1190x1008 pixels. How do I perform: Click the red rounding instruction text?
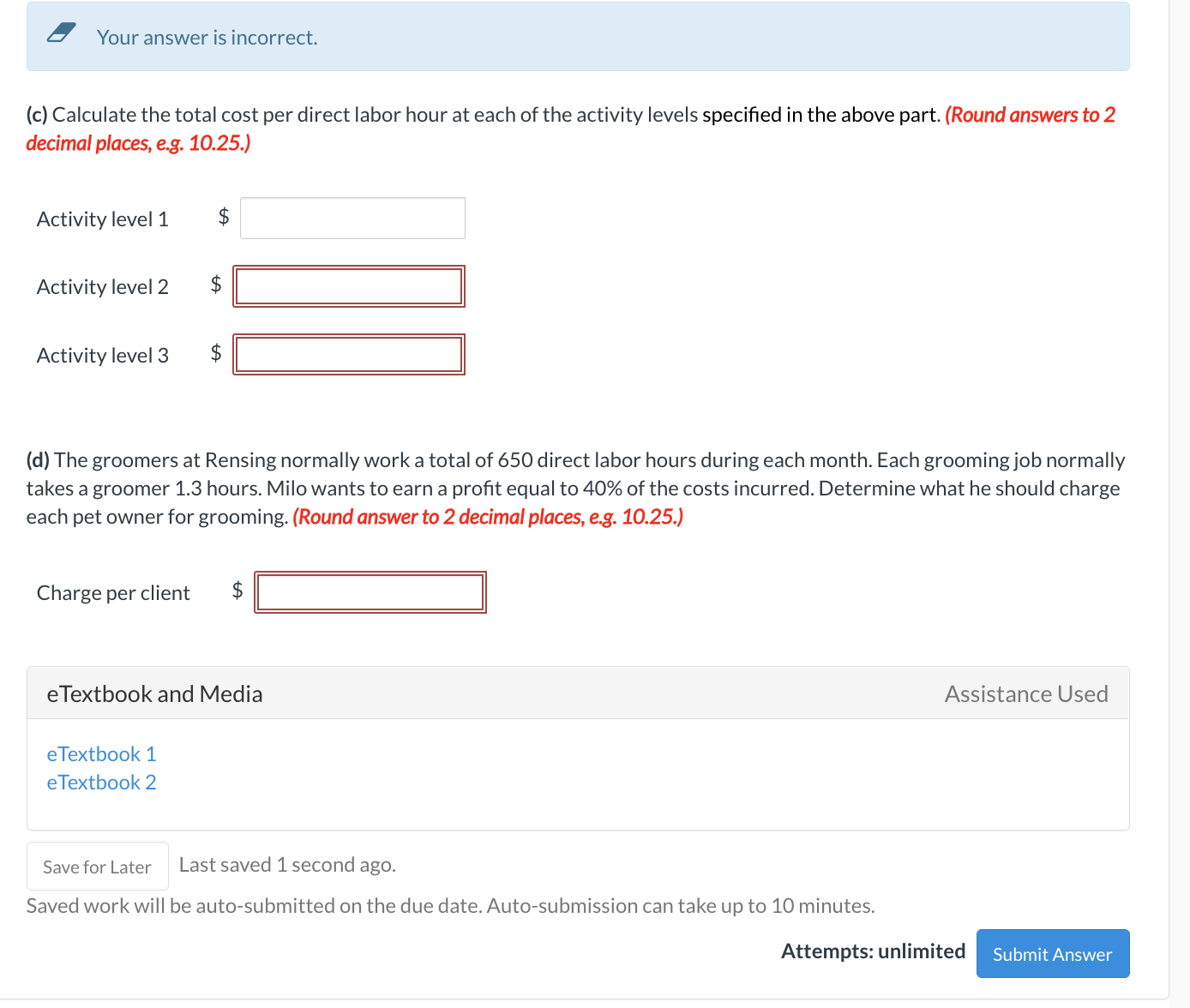137,143
